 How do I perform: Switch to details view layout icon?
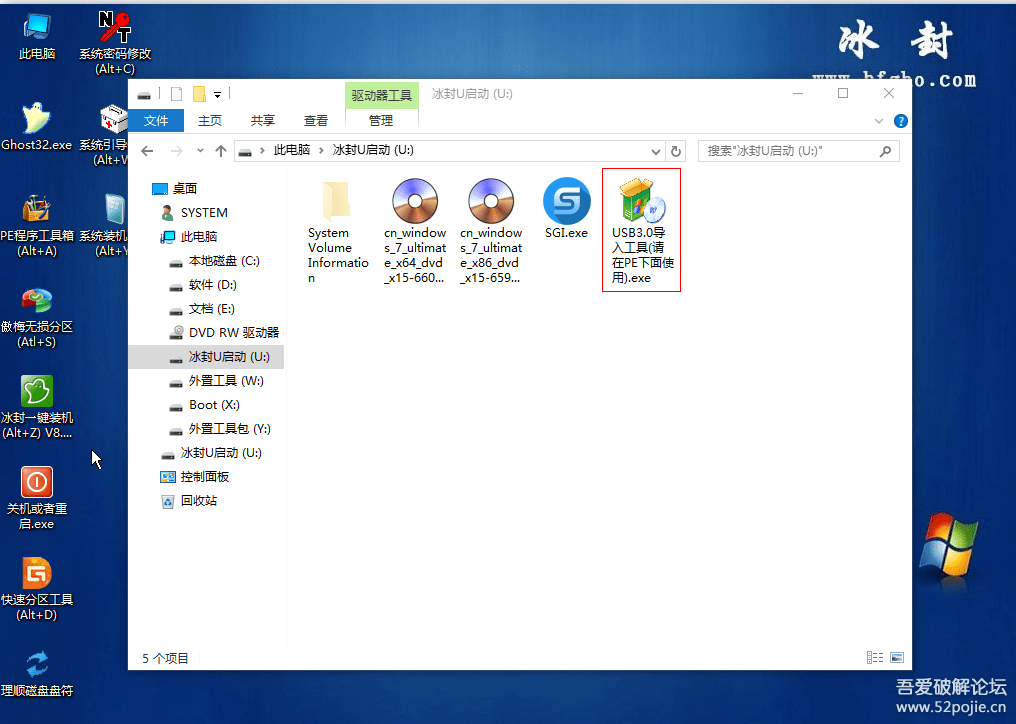(x=875, y=658)
